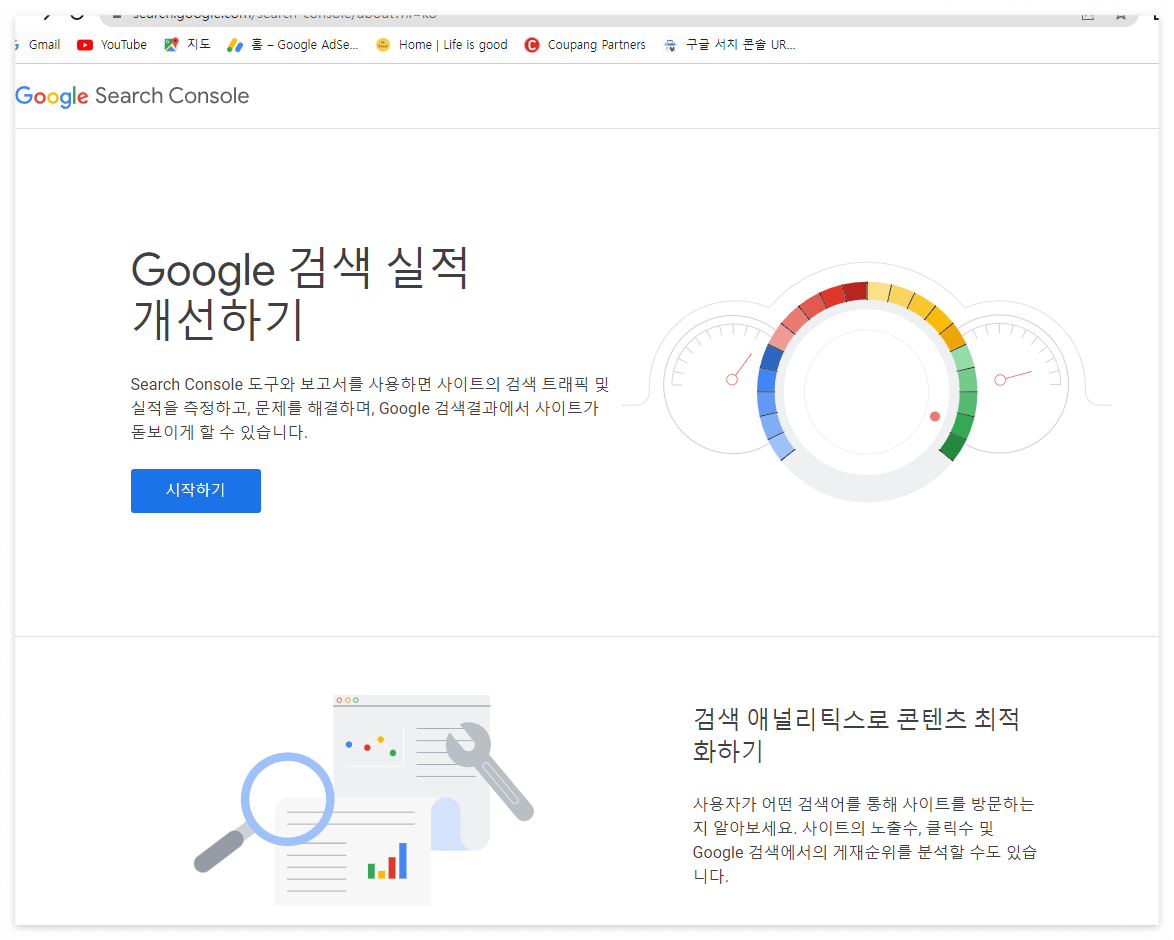
Task: Open the YouTube bookmark
Action: point(112,45)
